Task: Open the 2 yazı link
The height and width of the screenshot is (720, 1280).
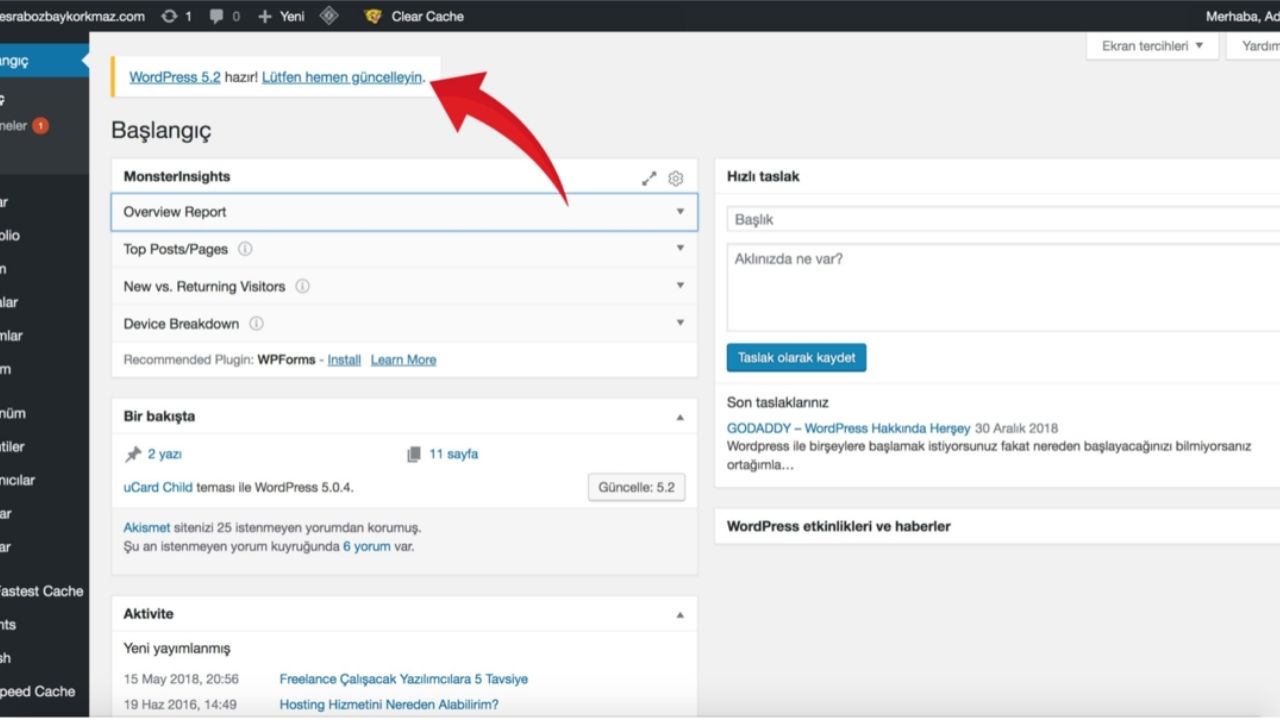Action: 165,454
